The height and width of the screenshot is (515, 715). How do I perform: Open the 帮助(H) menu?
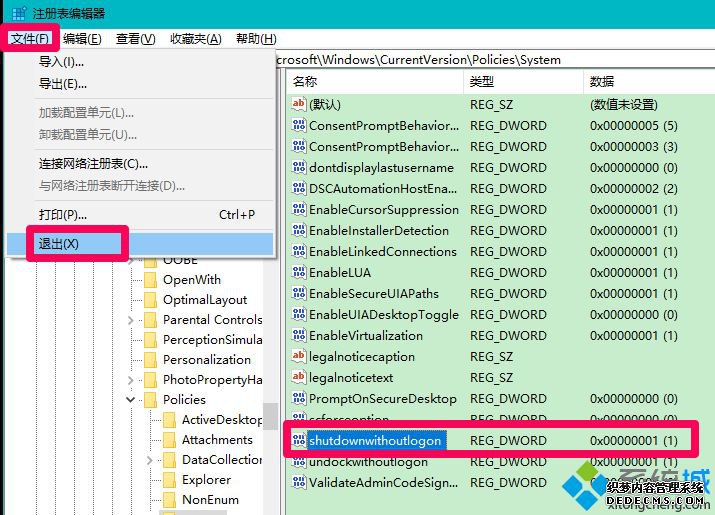pyautogui.click(x=256, y=39)
